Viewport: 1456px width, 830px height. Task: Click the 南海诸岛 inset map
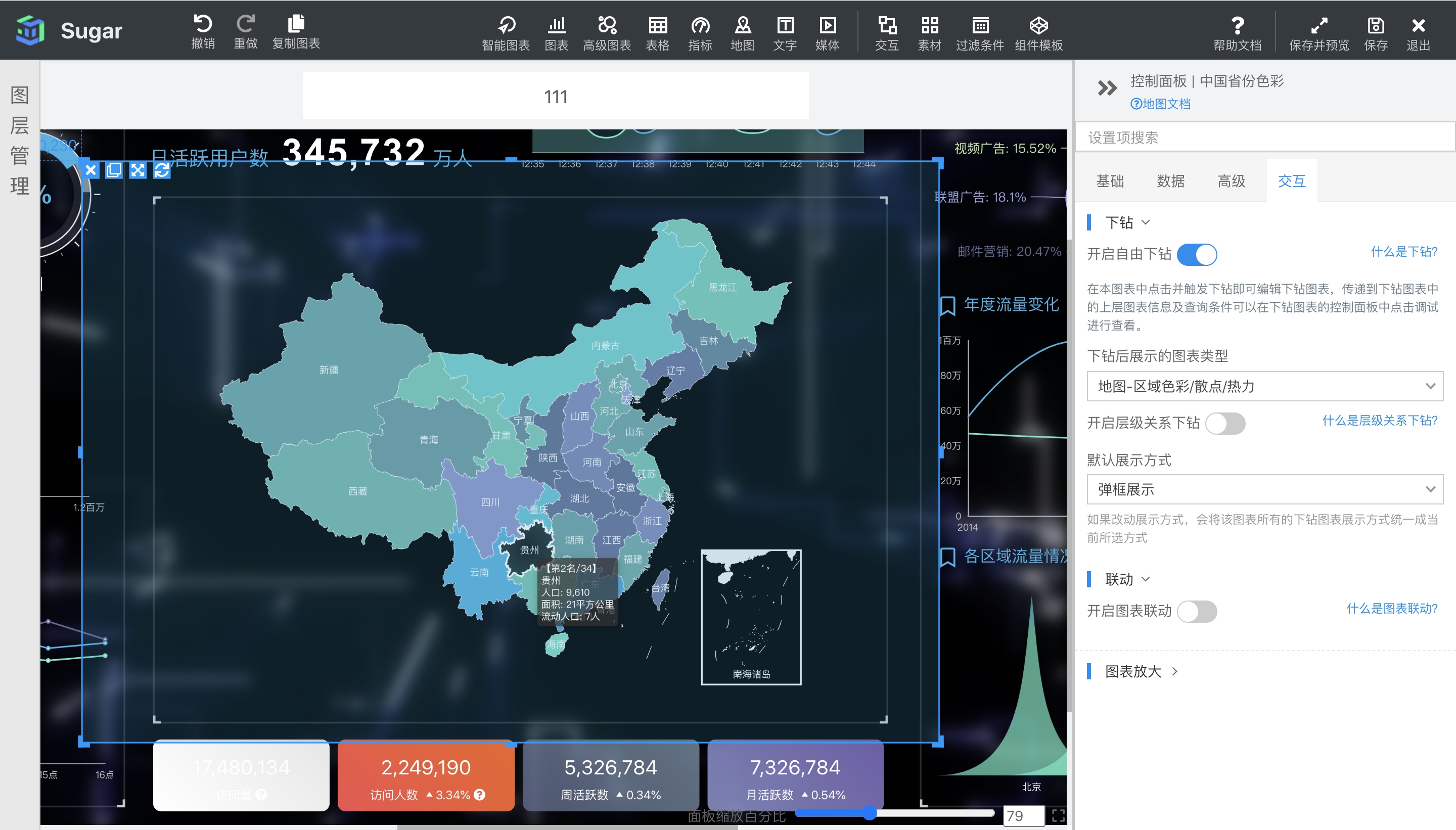tap(751, 617)
